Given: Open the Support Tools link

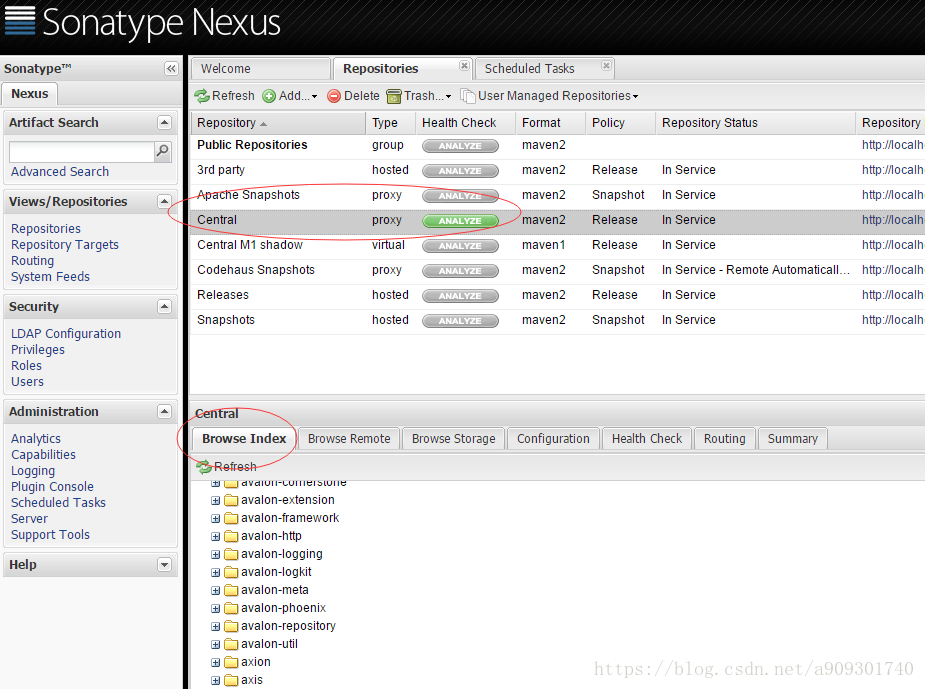Looking at the screenshot, I should tap(50, 534).
